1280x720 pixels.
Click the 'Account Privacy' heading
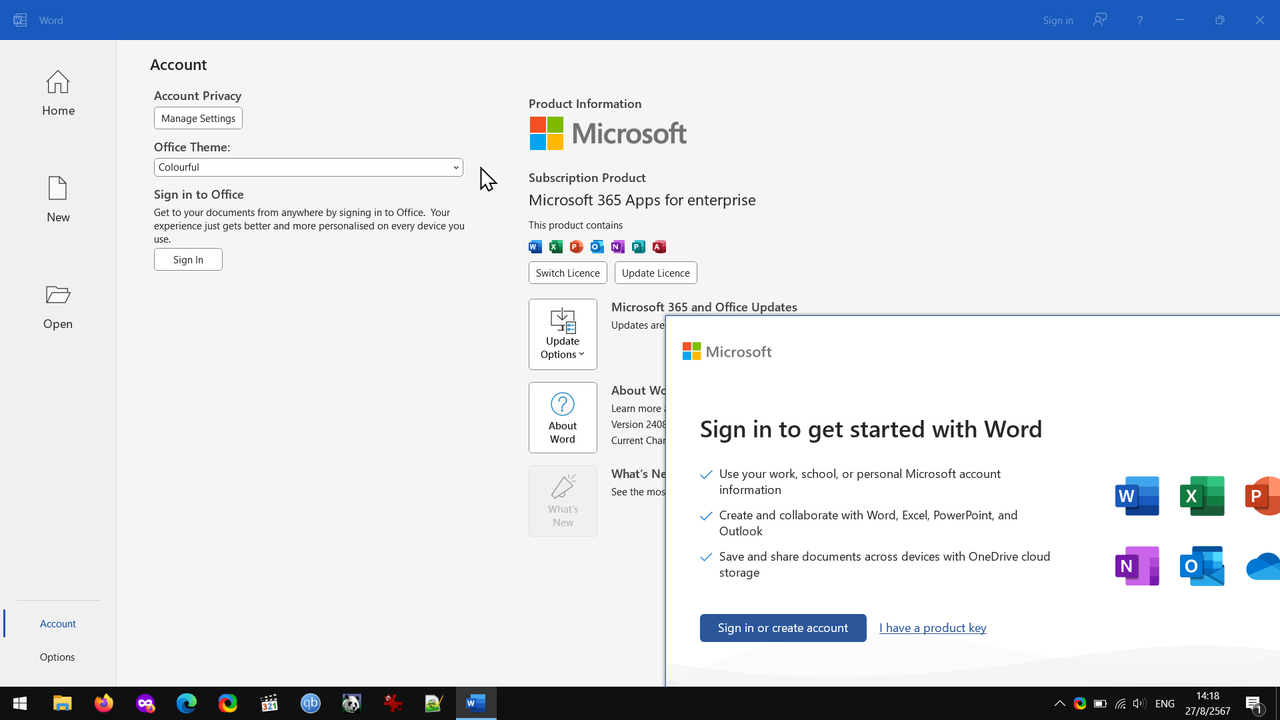[198, 96]
